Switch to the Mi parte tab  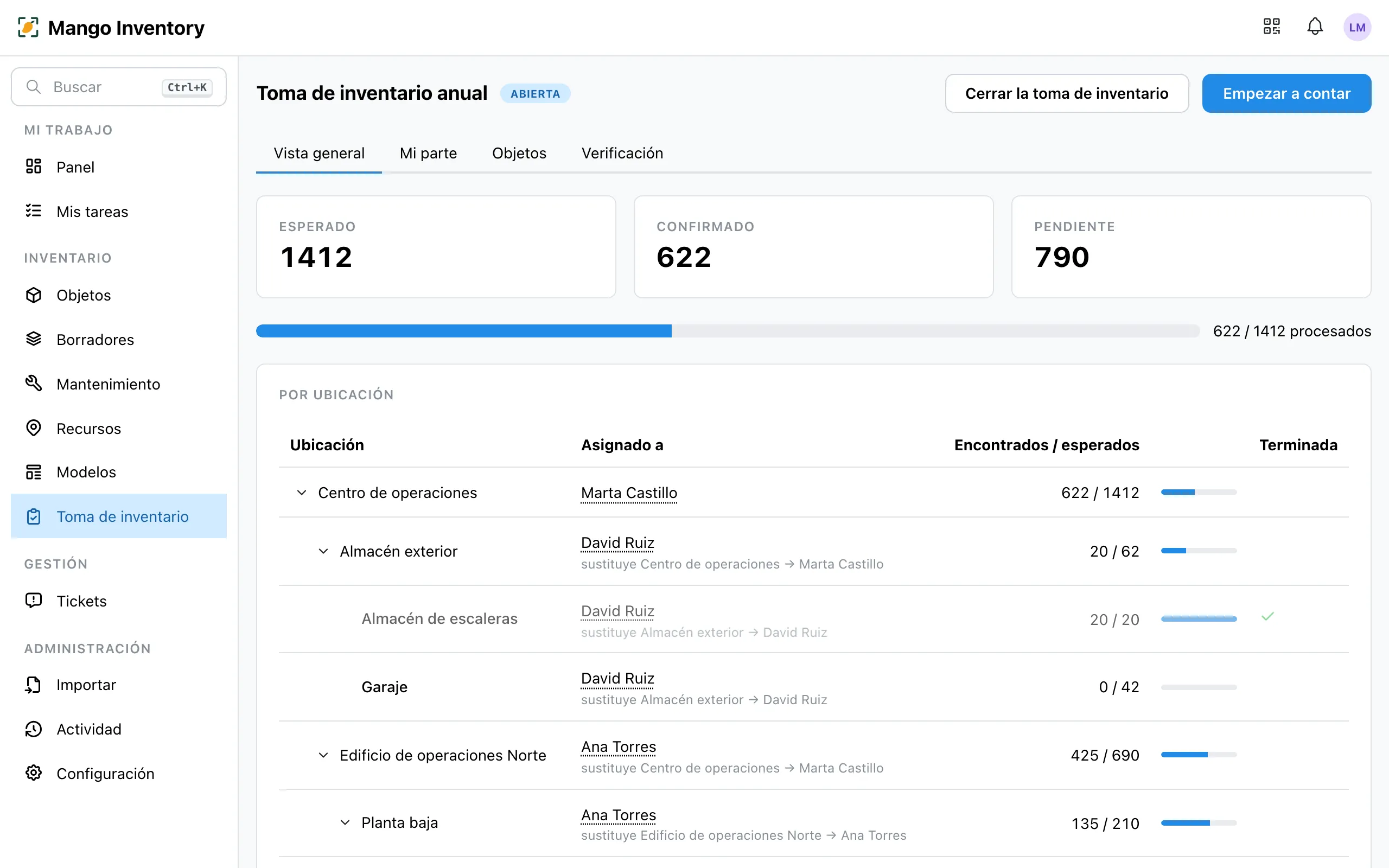pos(428,154)
